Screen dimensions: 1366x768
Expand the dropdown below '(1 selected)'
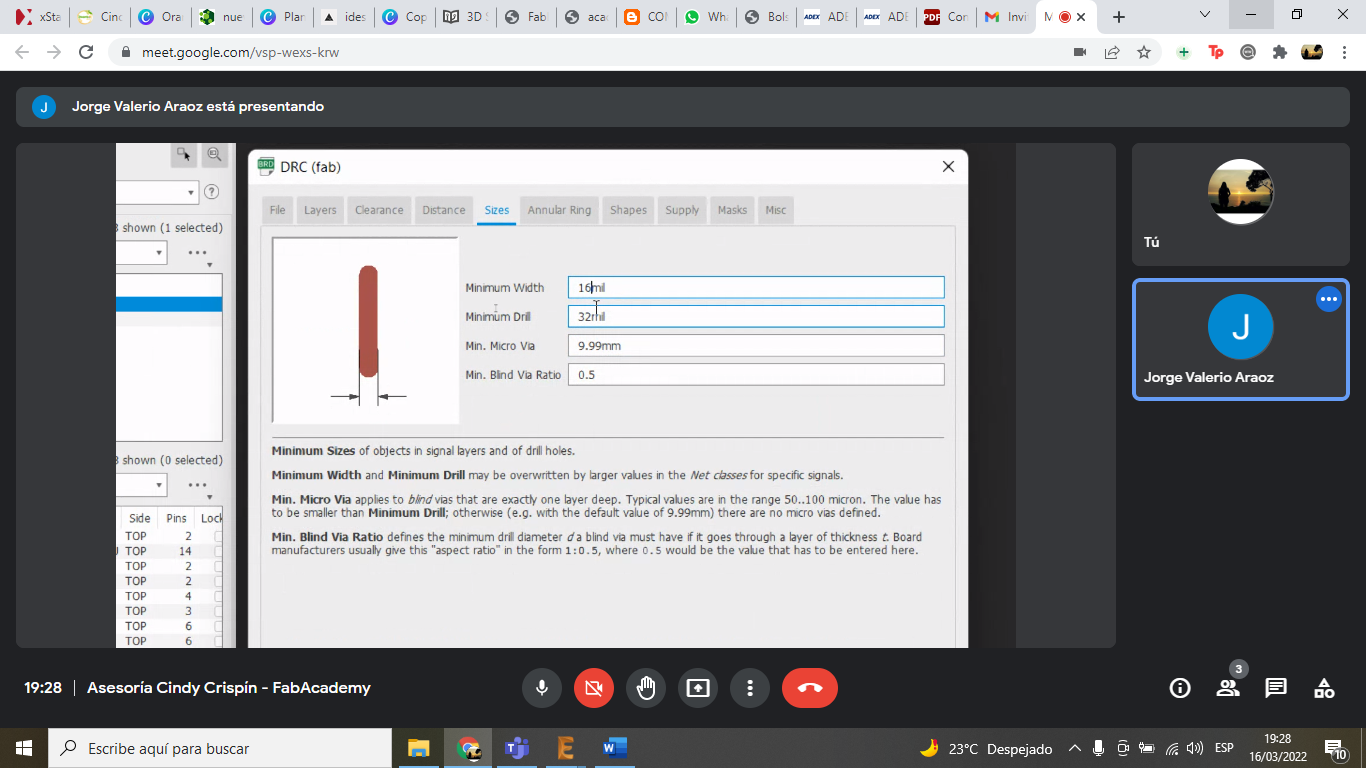tap(159, 253)
